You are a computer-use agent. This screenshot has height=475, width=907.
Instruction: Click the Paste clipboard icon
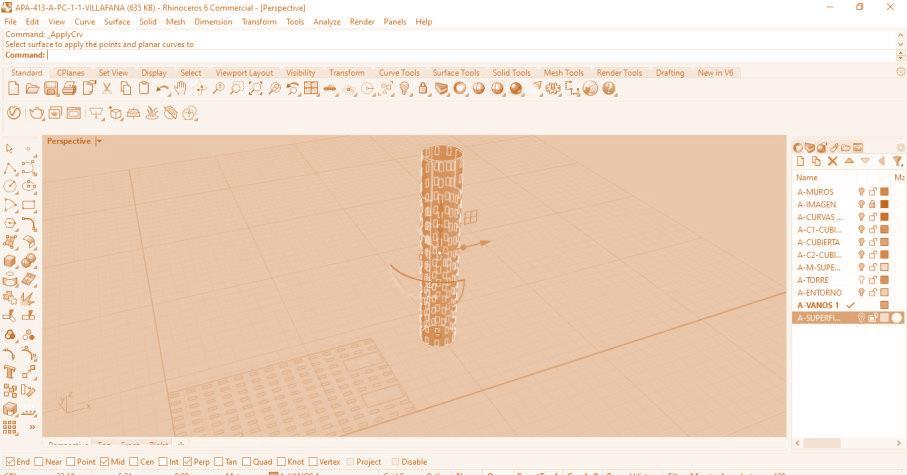pos(144,89)
